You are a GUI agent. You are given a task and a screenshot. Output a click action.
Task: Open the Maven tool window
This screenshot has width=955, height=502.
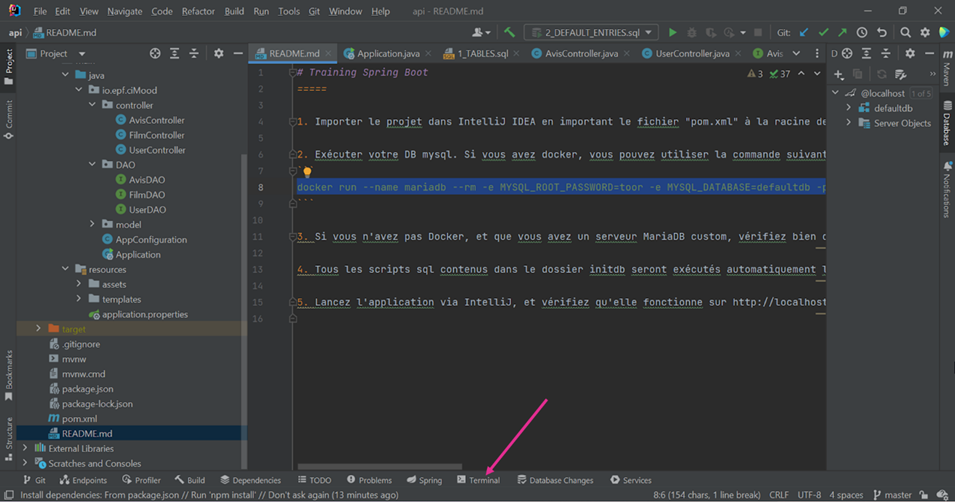947,68
